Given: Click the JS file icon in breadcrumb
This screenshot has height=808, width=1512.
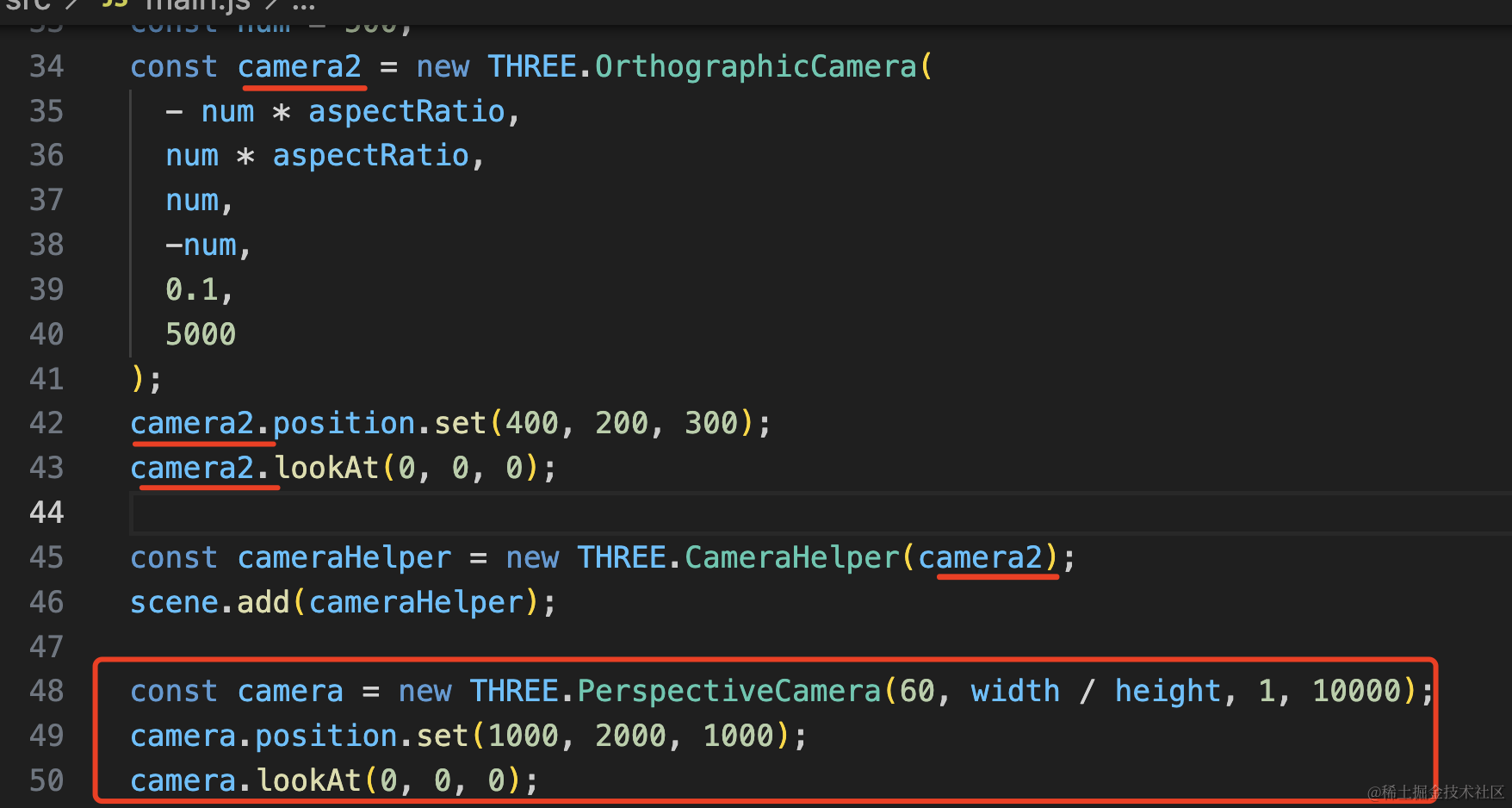Looking at the screenshot, I should (115, 4).
